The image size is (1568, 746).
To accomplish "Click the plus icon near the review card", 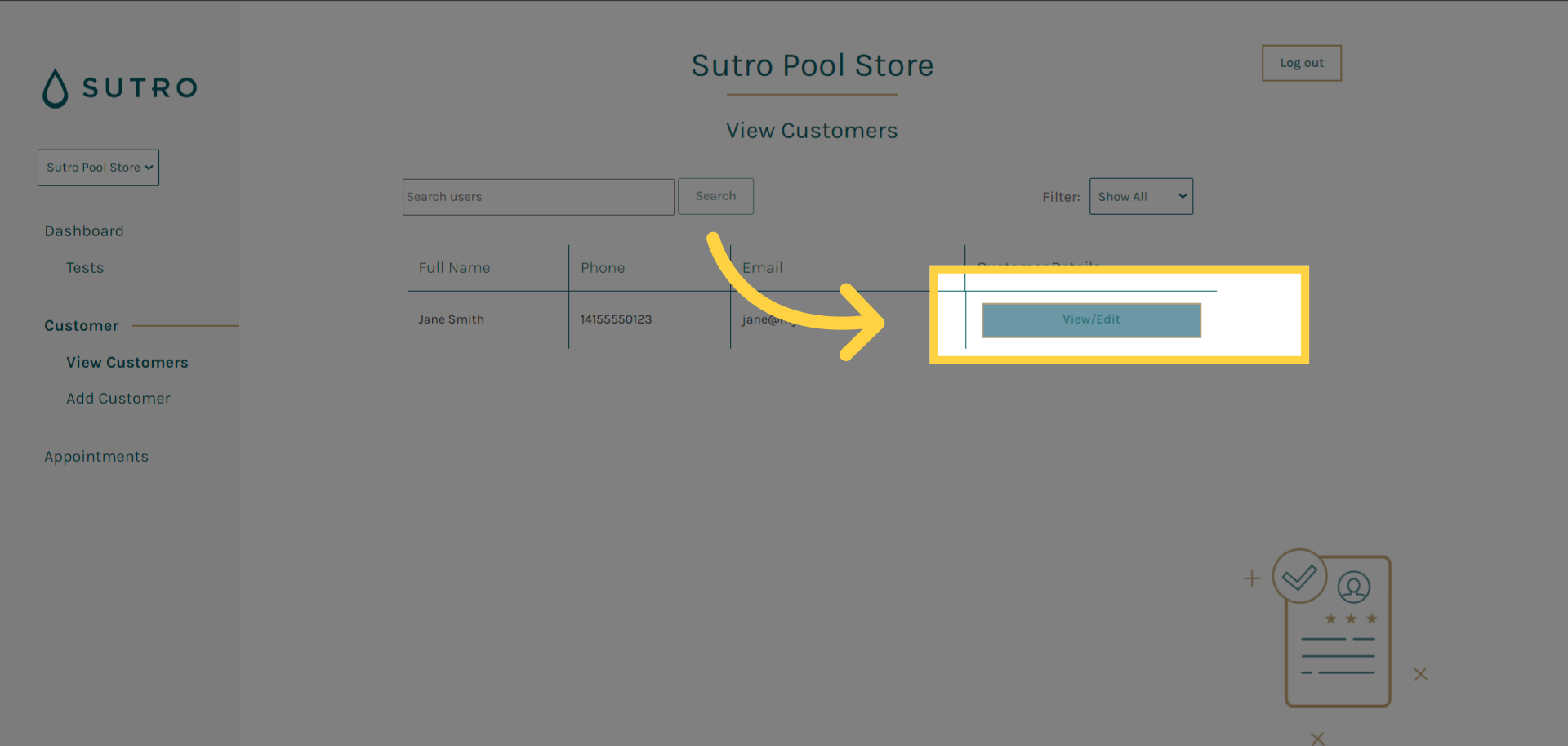I will tap(1252, 578).
